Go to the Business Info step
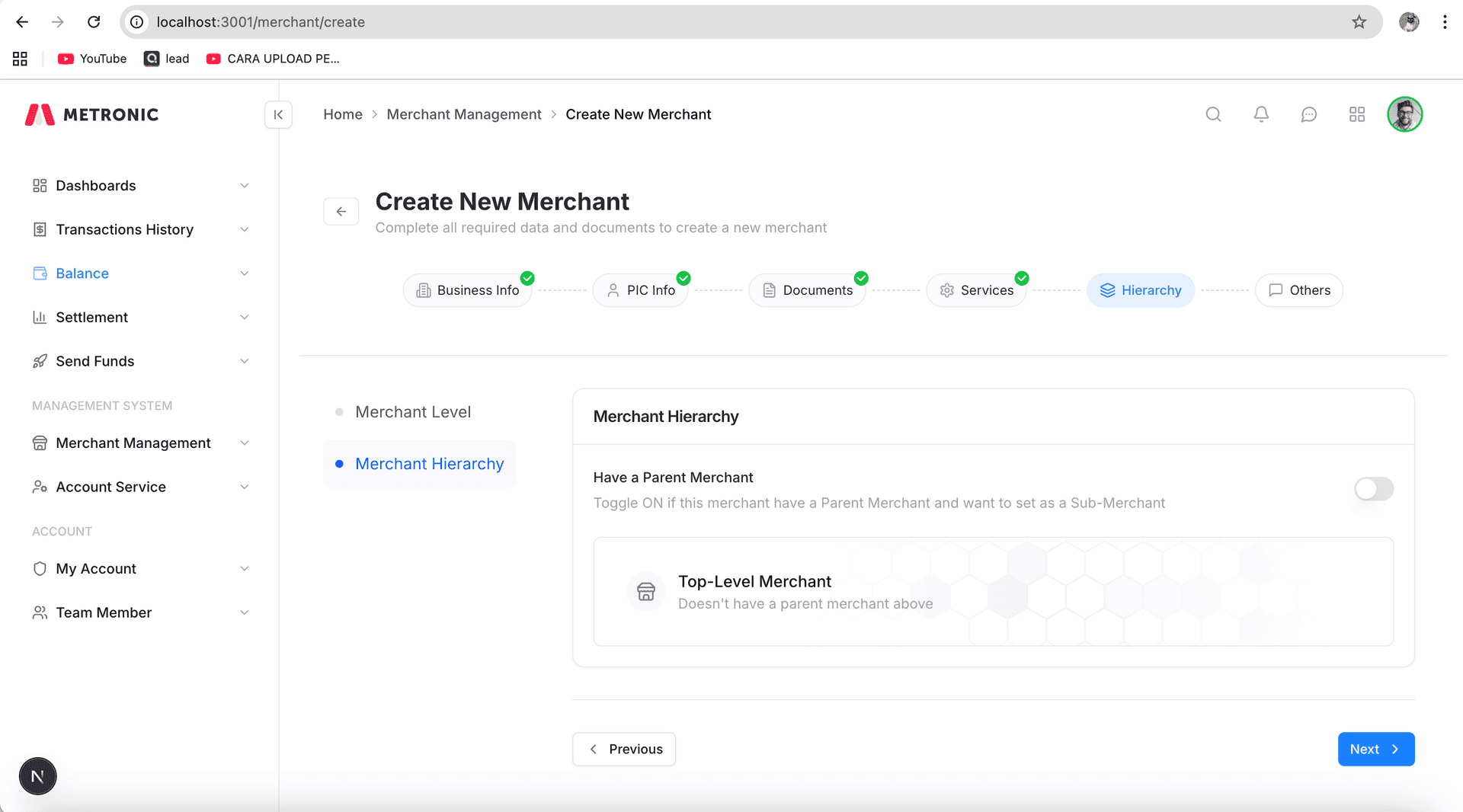The image size is (1463, 812). coord(467,290)
